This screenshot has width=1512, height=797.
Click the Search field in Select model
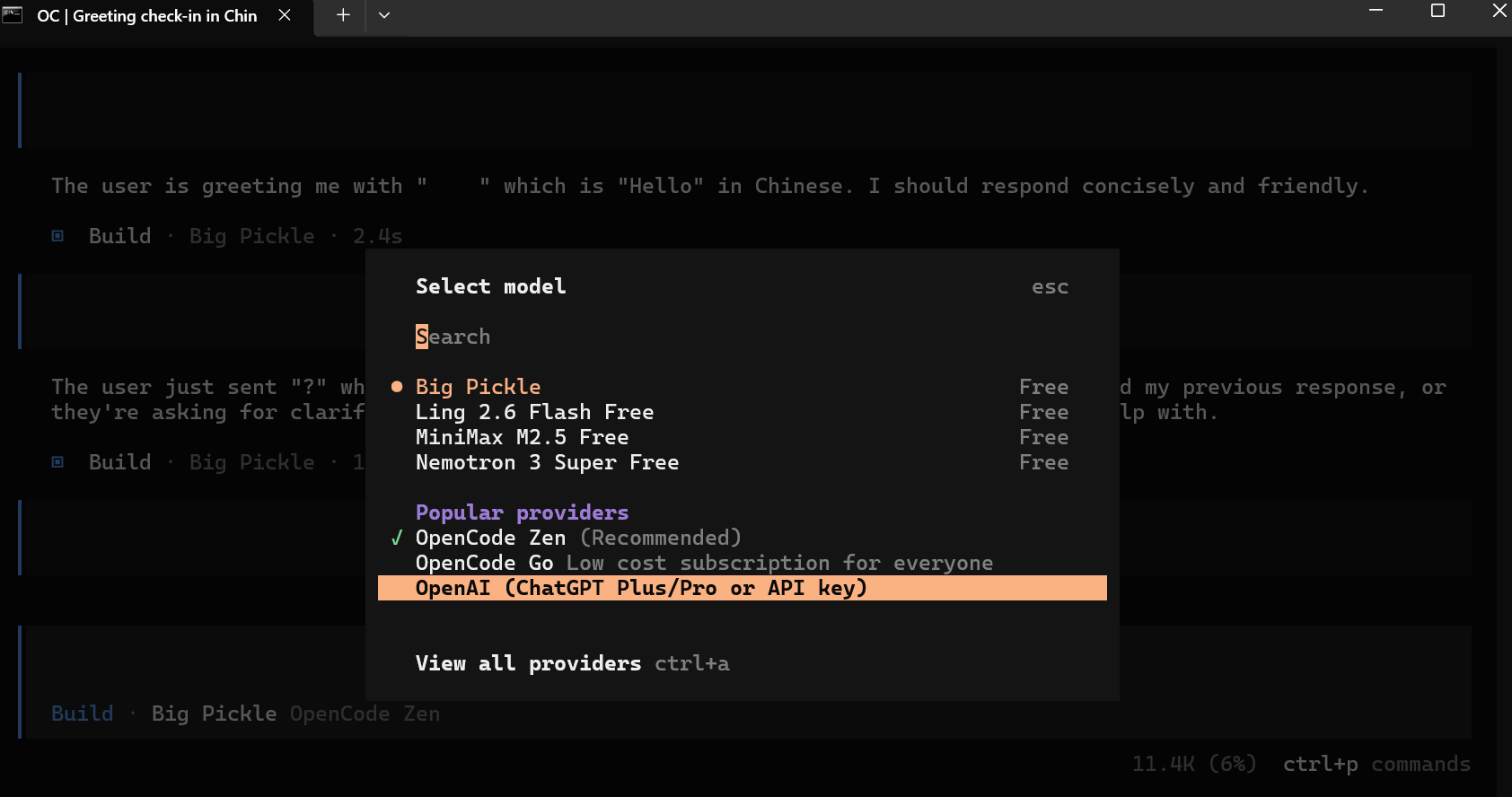[743, 337]
